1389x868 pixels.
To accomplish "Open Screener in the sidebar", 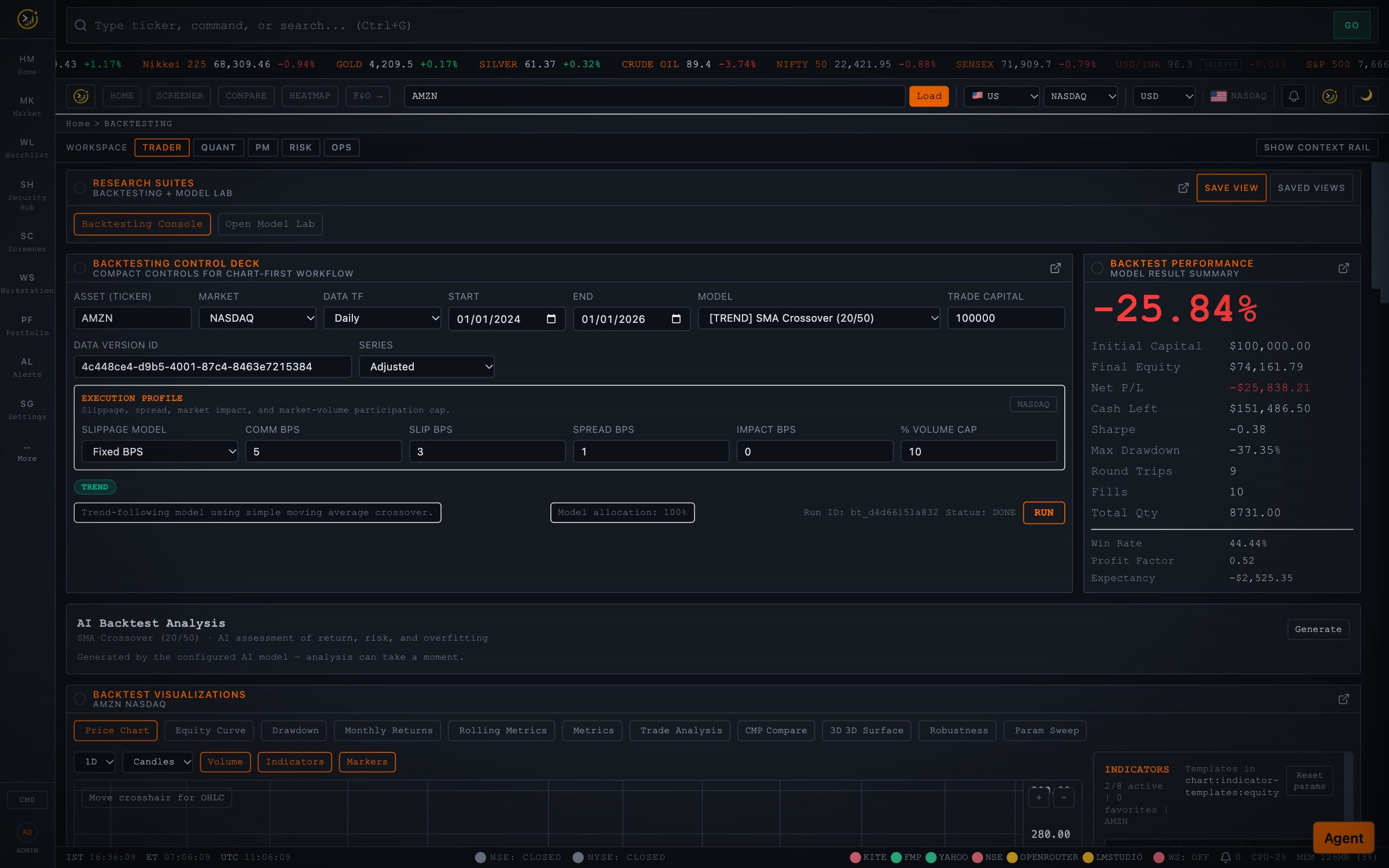I will [x=27, y=242].
